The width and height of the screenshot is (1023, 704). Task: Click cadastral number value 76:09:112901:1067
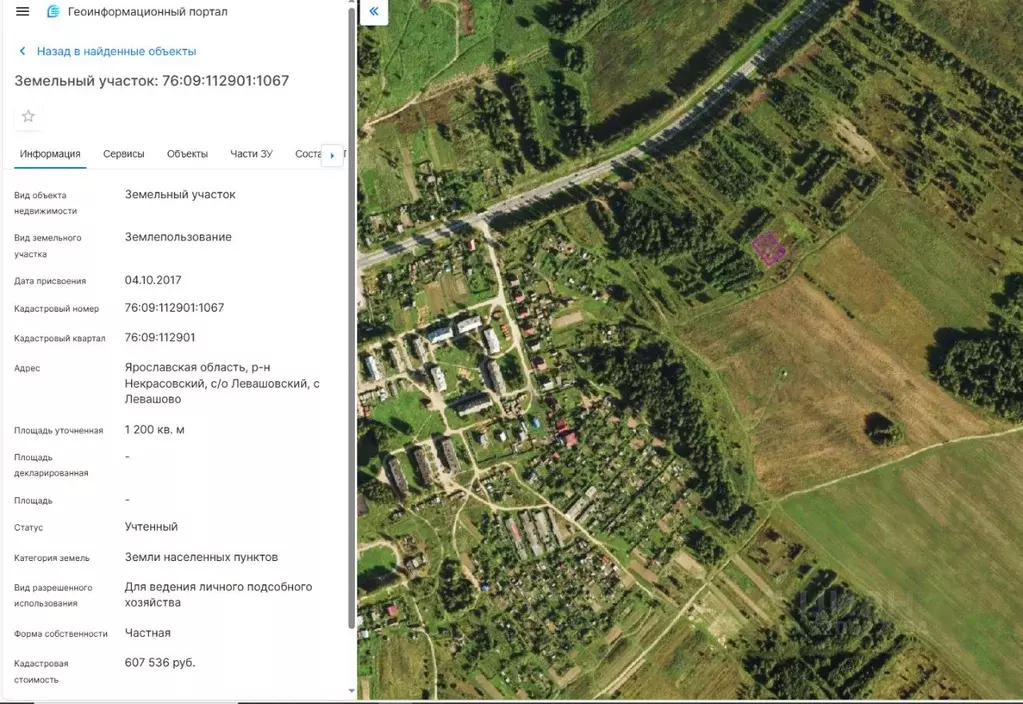pyautogui.click(x=174, y=307)
